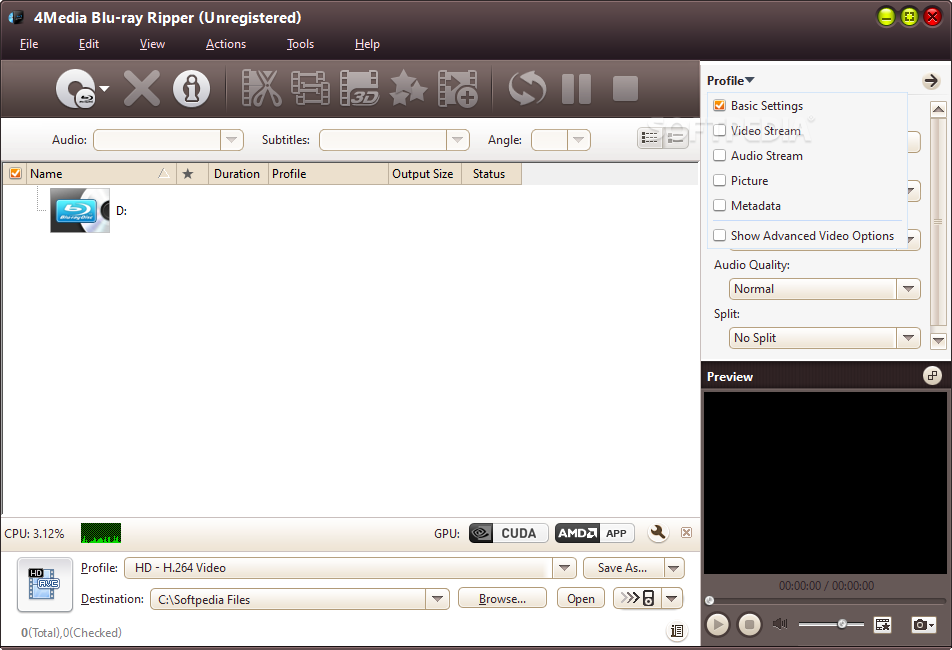Click the Browse... button
The image size is (952, 650).
pyautogui.click(x=502, y=598)
